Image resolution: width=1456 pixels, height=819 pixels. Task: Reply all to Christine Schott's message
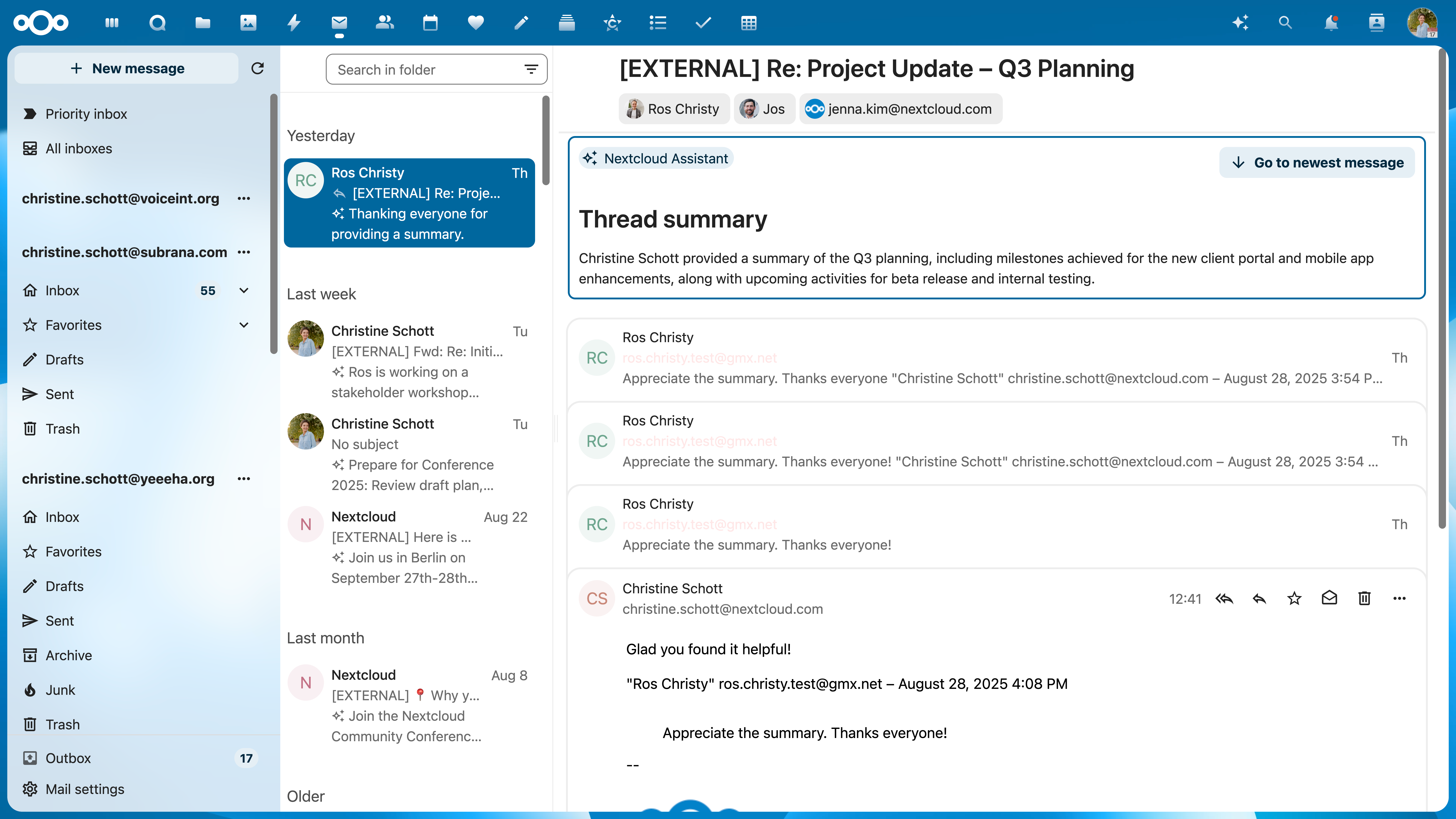[1225, 598]
